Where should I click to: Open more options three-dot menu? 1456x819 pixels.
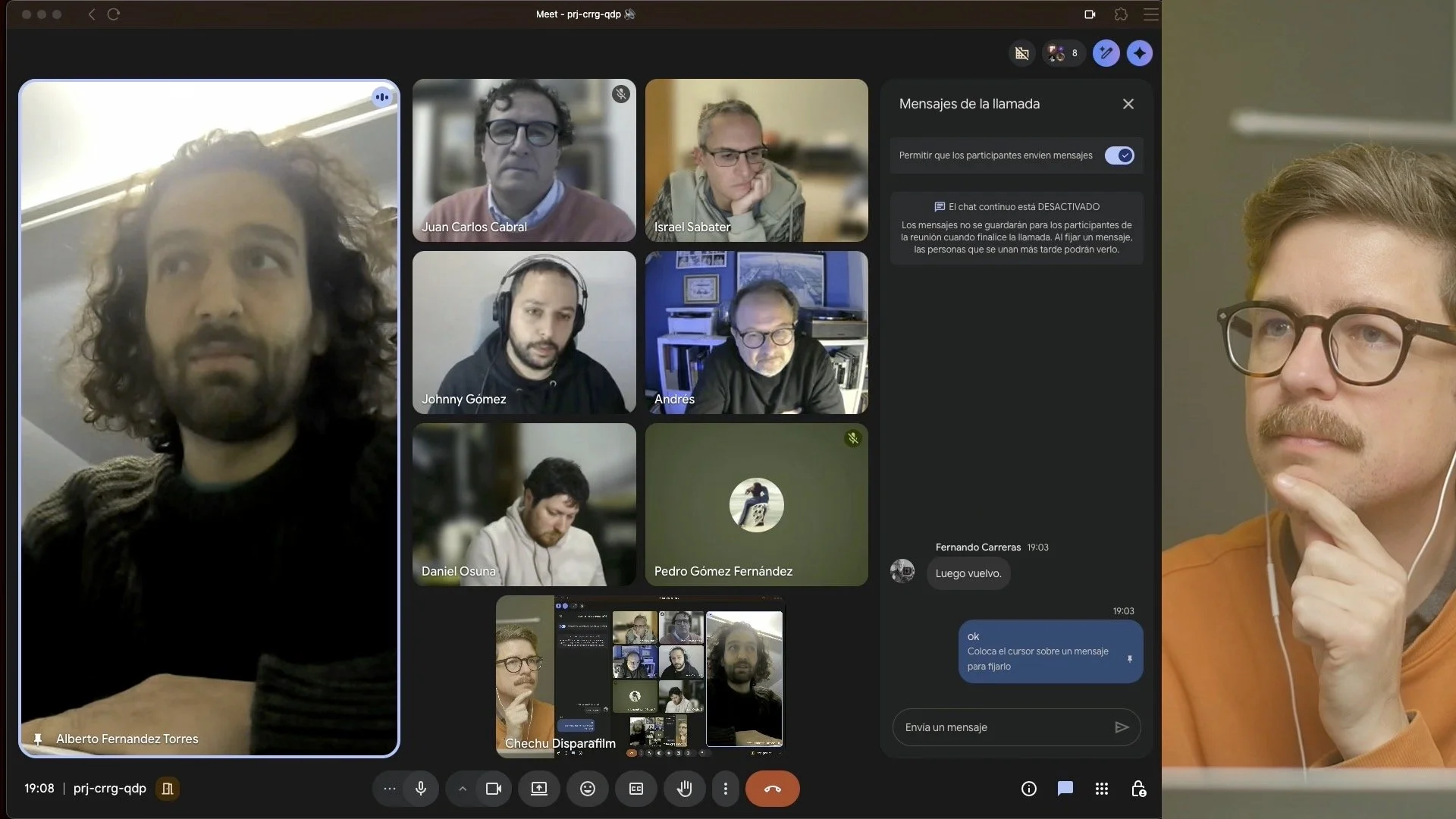pyautogui.click(x=726, y=789)
